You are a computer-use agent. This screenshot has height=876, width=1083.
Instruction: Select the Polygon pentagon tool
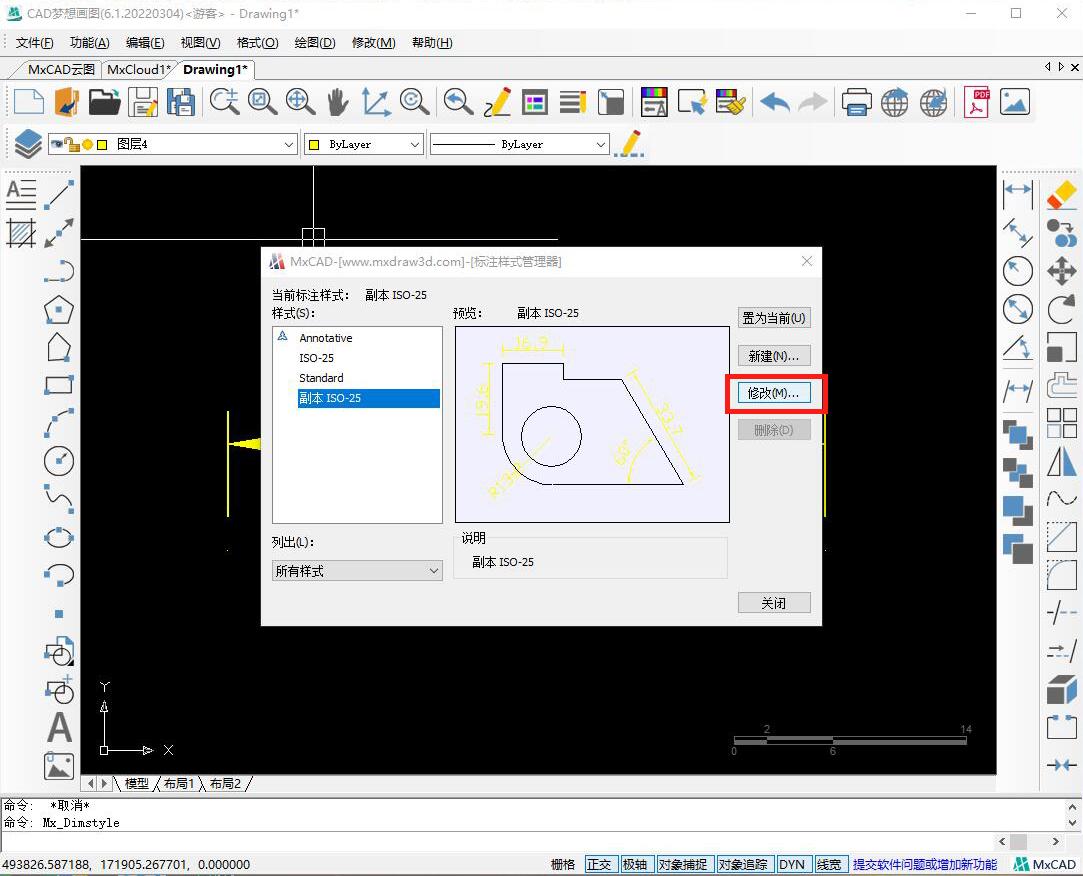click(59, 309)
